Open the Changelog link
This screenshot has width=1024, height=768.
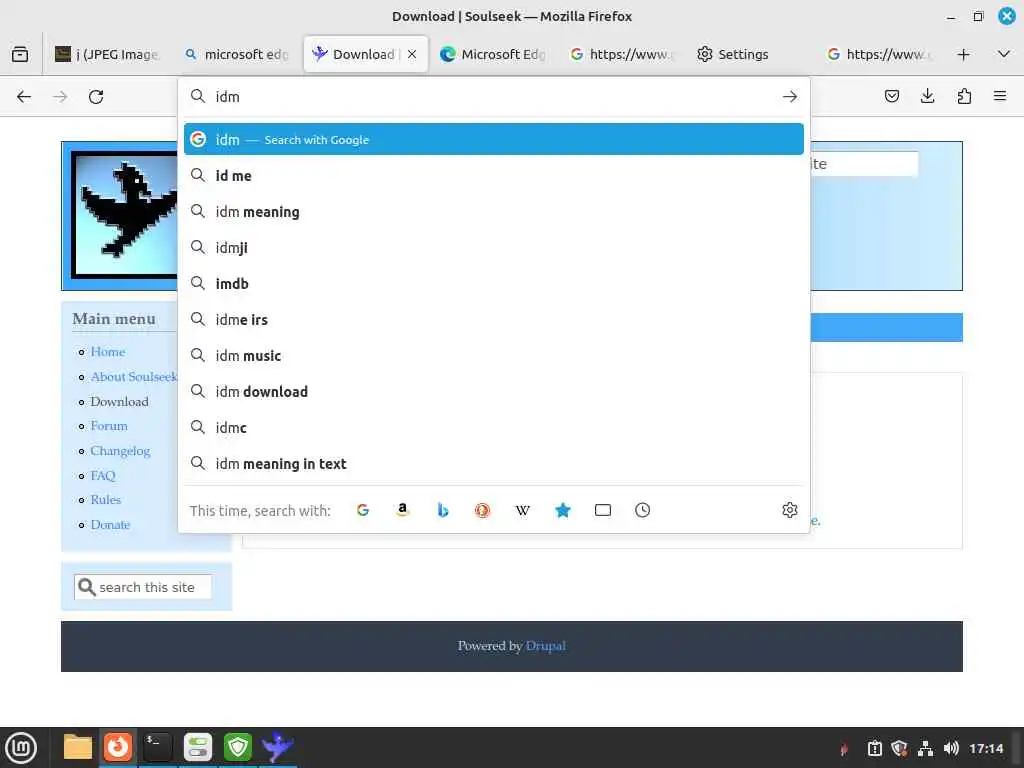(120, 451)
